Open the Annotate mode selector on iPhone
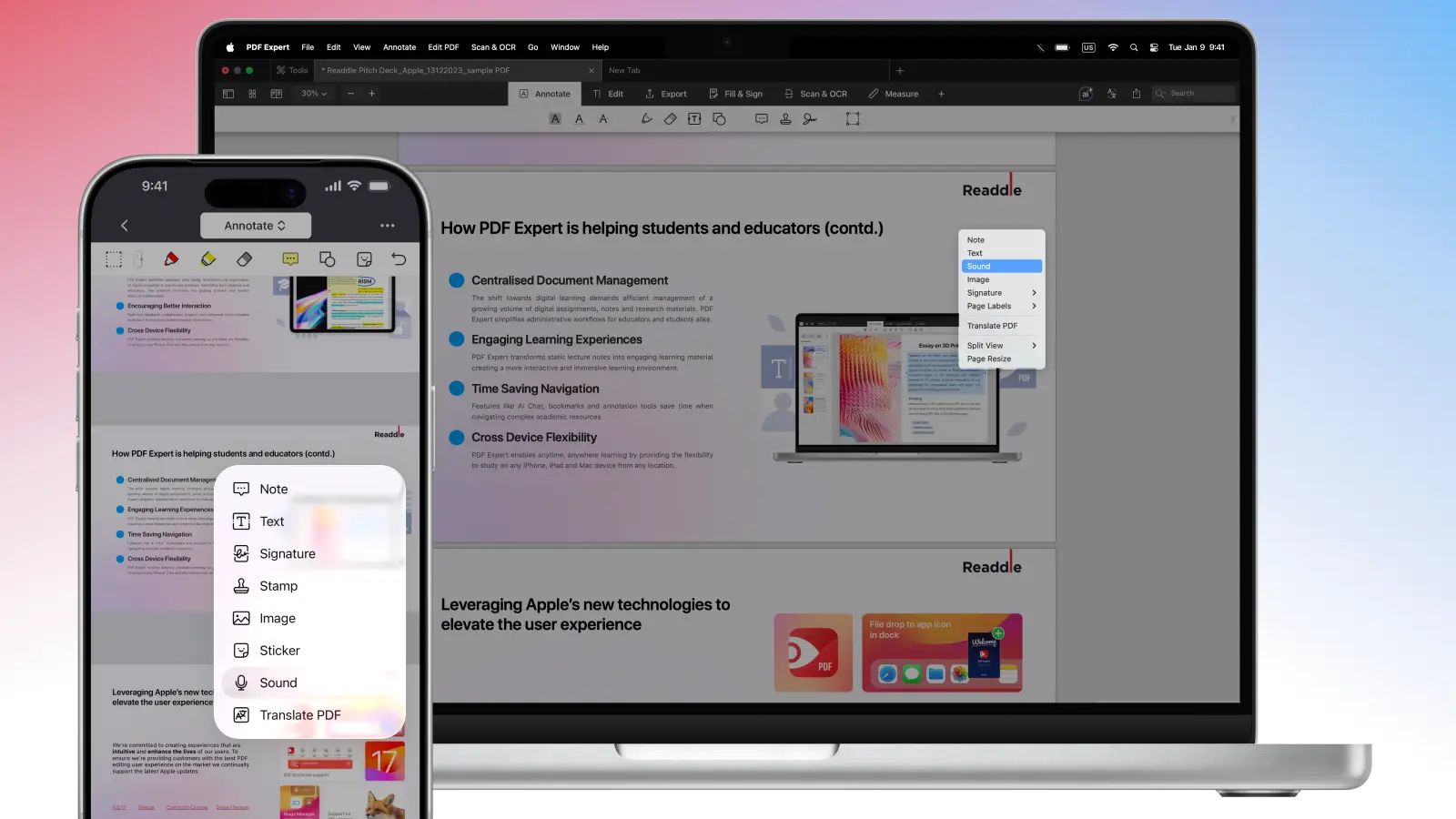This screenshot has width=1456, height=819. click(256, 226)
